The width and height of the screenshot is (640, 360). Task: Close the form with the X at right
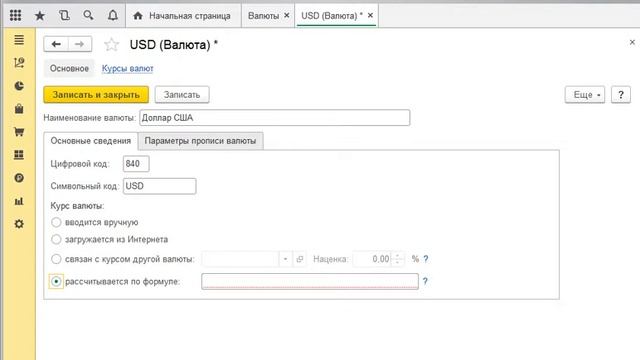[x=632, y=42]
